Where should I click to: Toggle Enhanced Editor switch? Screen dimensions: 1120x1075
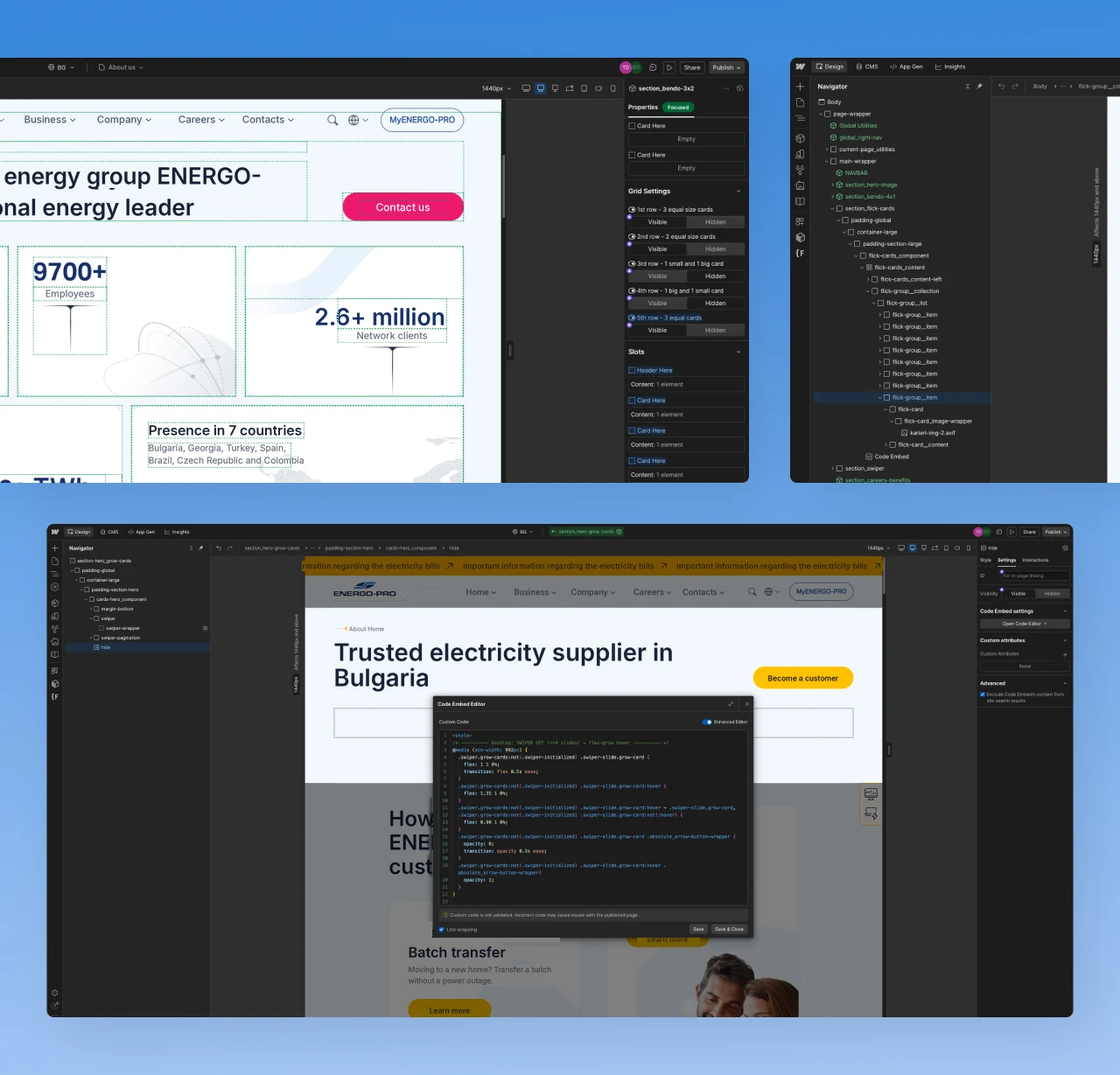click(x=707, y=722)
